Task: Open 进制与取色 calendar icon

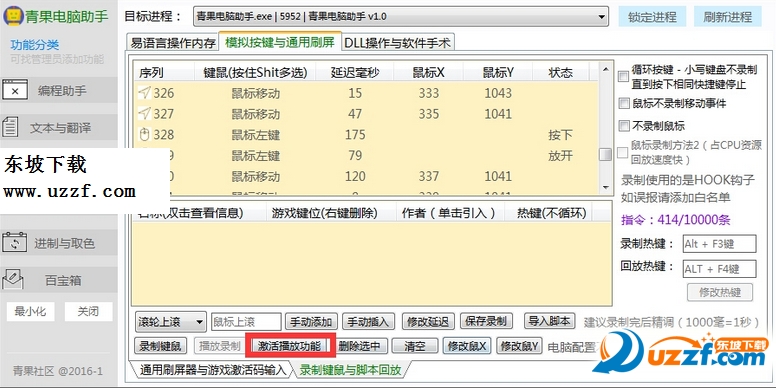Action: [x=15, y=243]
